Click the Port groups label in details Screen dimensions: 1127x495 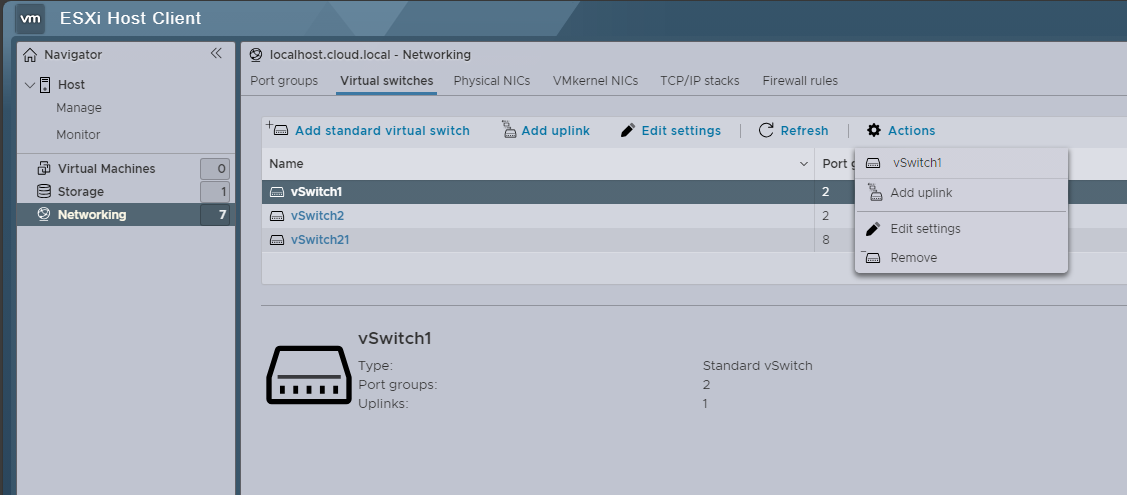point(397,384)
